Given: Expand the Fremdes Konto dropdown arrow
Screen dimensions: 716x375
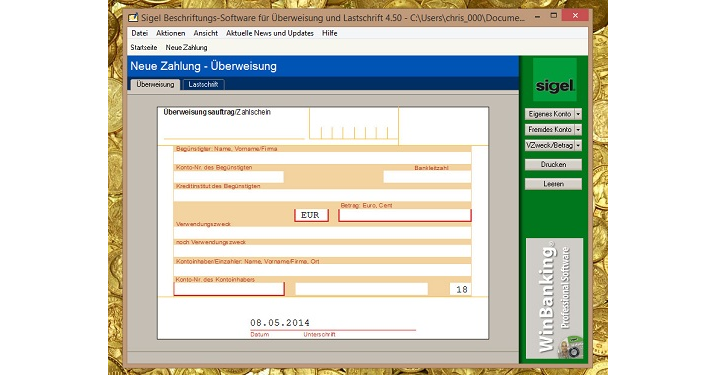Looking at the screenshot, I should click(578, 130).
